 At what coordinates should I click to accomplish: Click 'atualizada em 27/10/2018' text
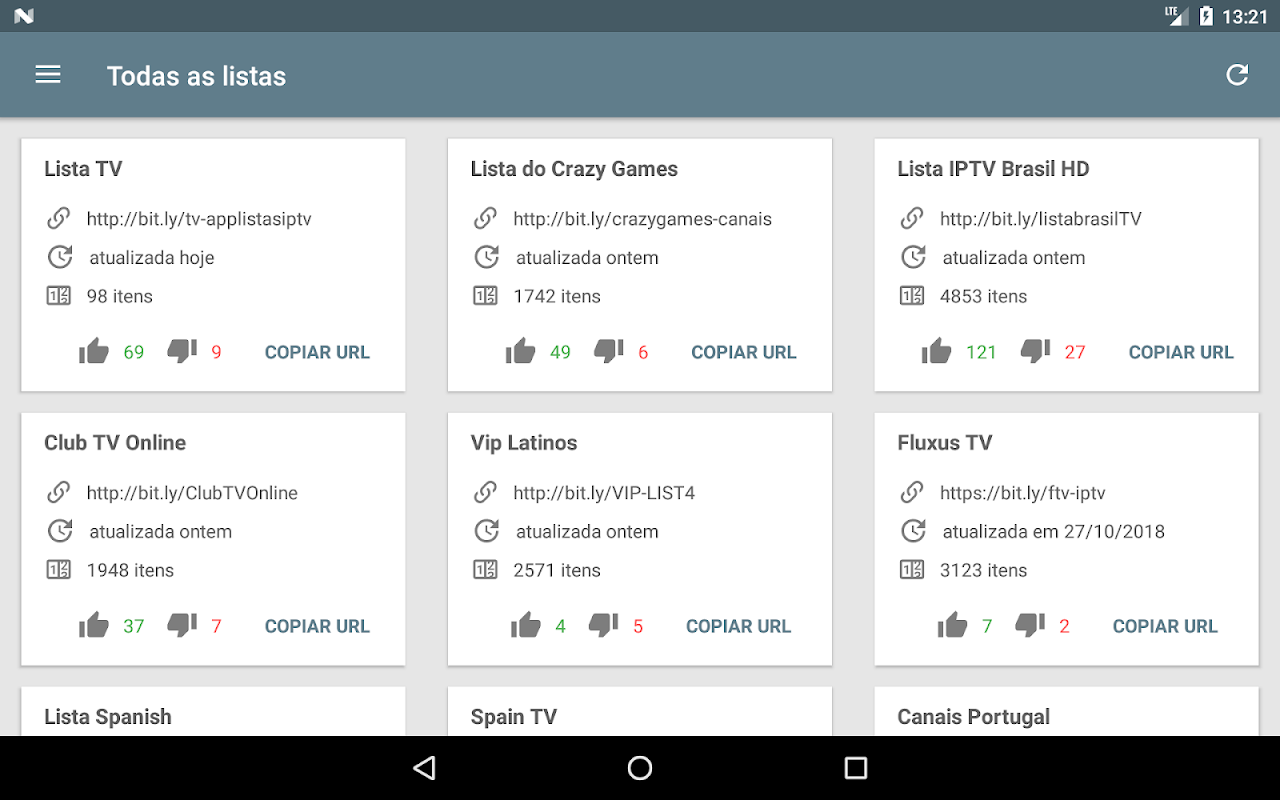click(x=1054, y=532)
